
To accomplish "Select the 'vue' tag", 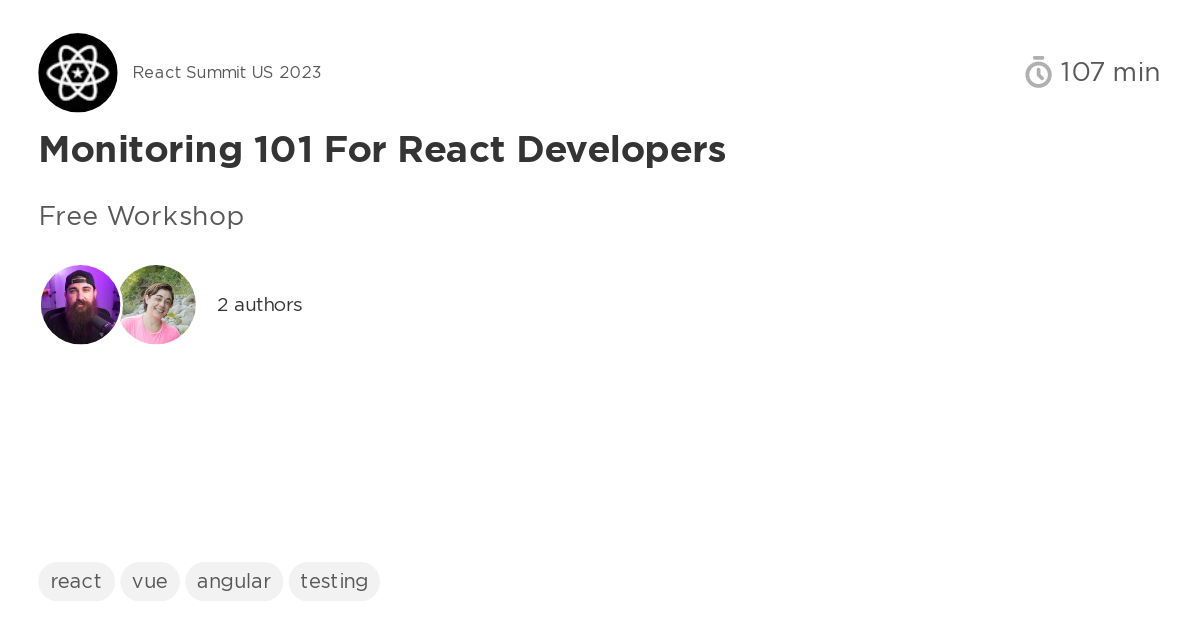I will (150, 581).
